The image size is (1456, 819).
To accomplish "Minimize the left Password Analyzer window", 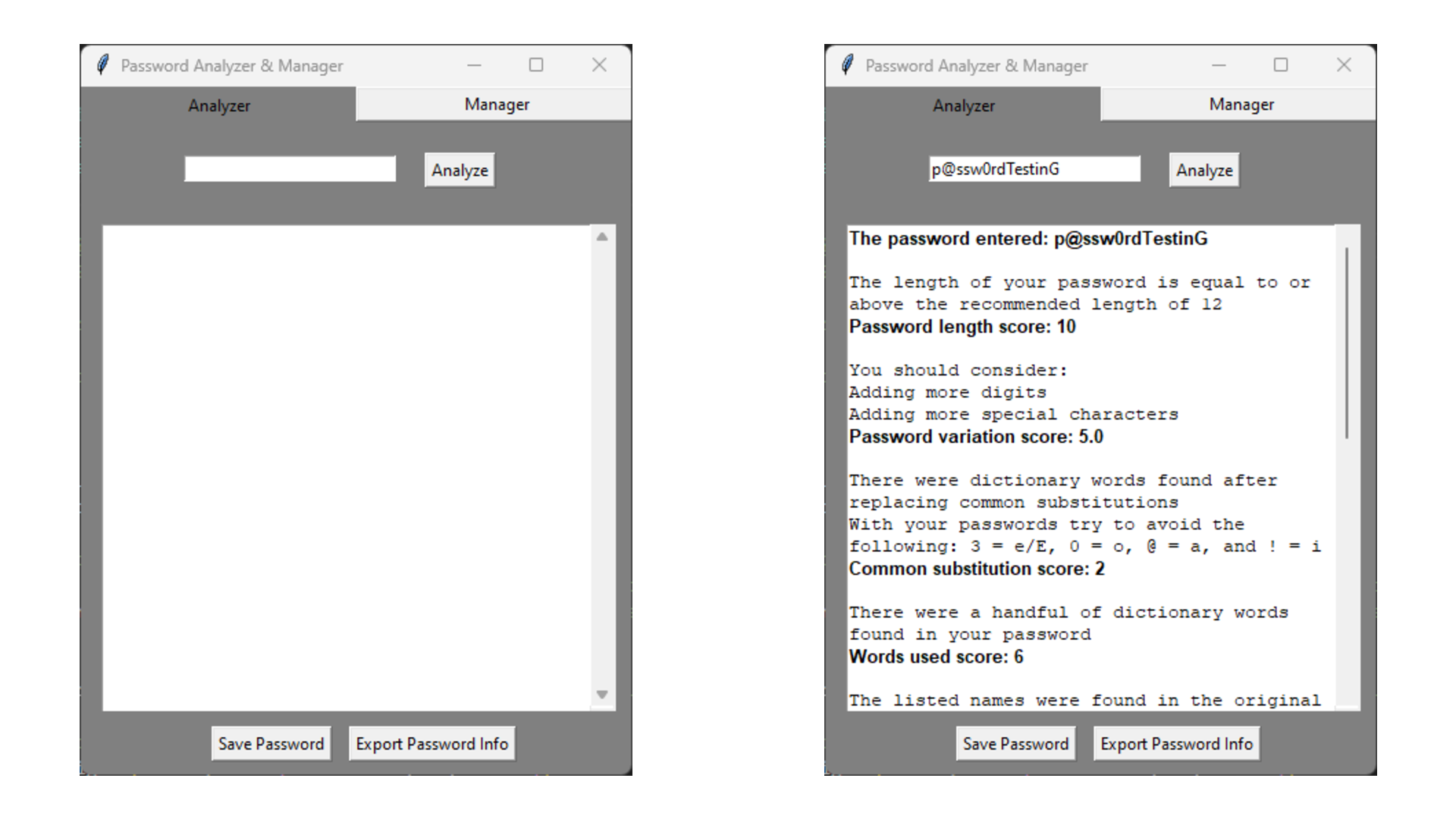I will pos(474,65).
